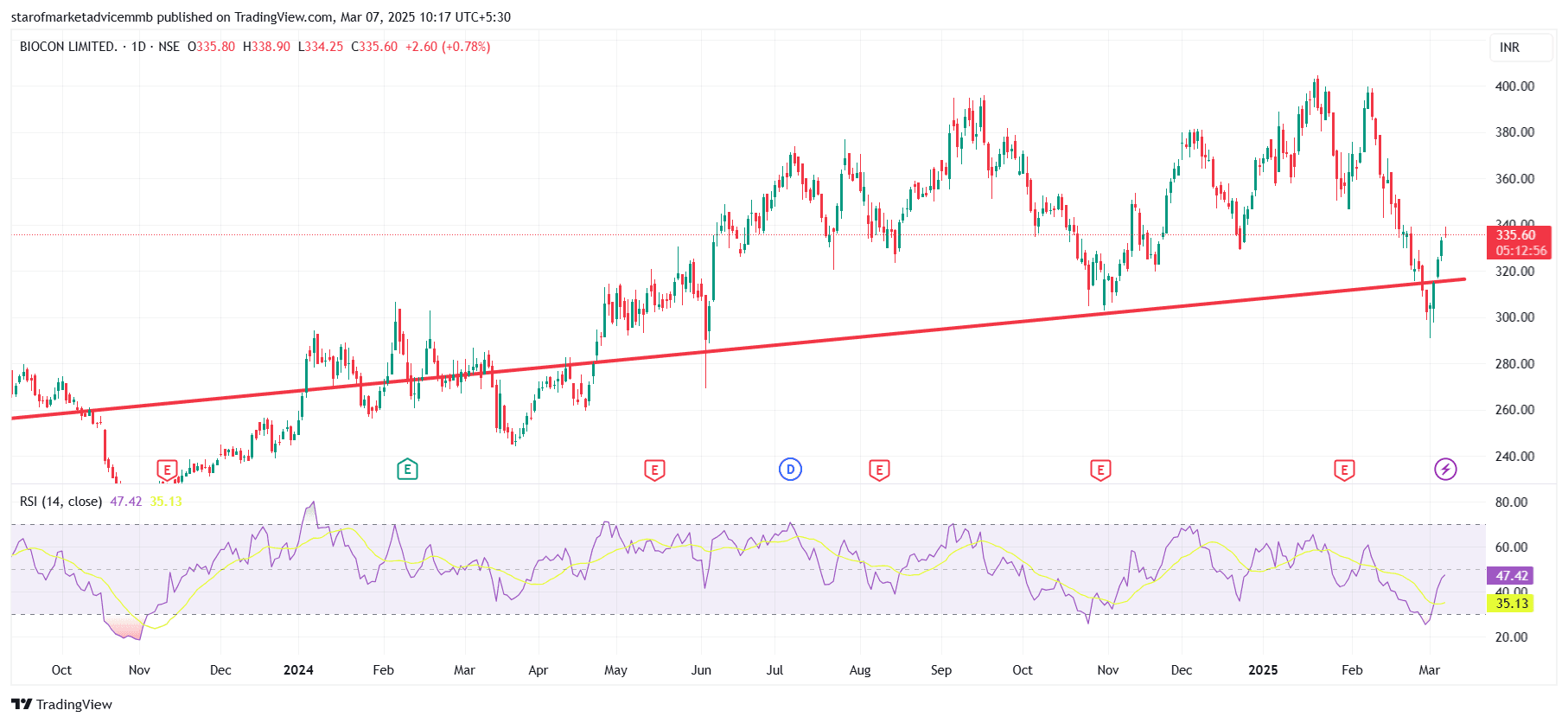
Task: Click the 380.00 price axis label
Action: (x=1514, y=132)
